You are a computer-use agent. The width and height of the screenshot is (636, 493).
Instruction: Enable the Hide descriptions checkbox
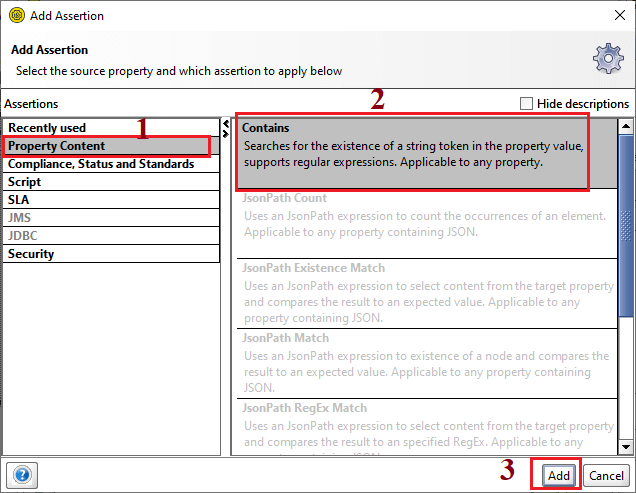(x=526, y=103)
